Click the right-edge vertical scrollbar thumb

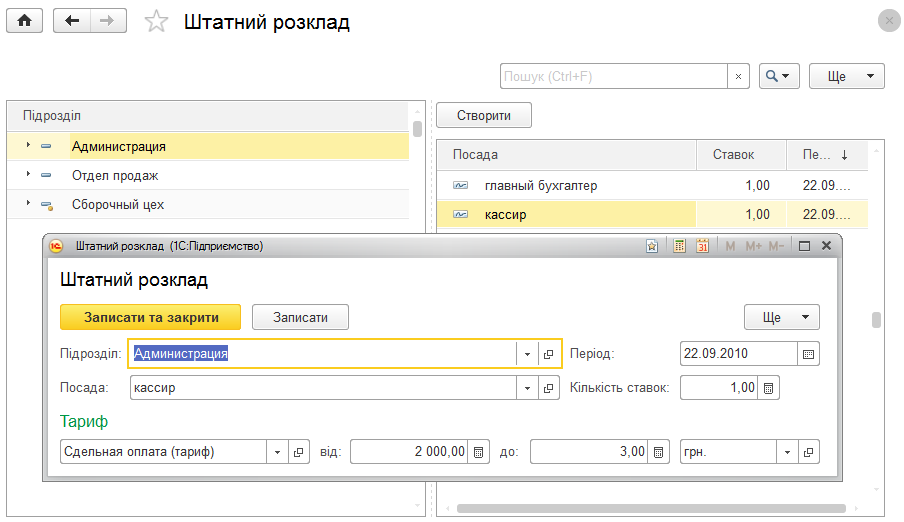pyautogui.click(x=876, y=320)
